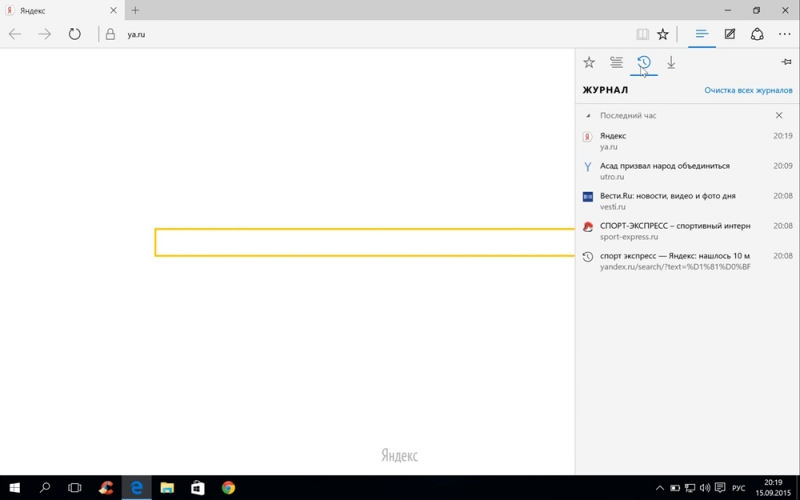Image resolution: width=800 pixels, height=500 pixels.
Task: Open 'Вести.Ru: новости, видео' history entry
Action: [687, 201]
